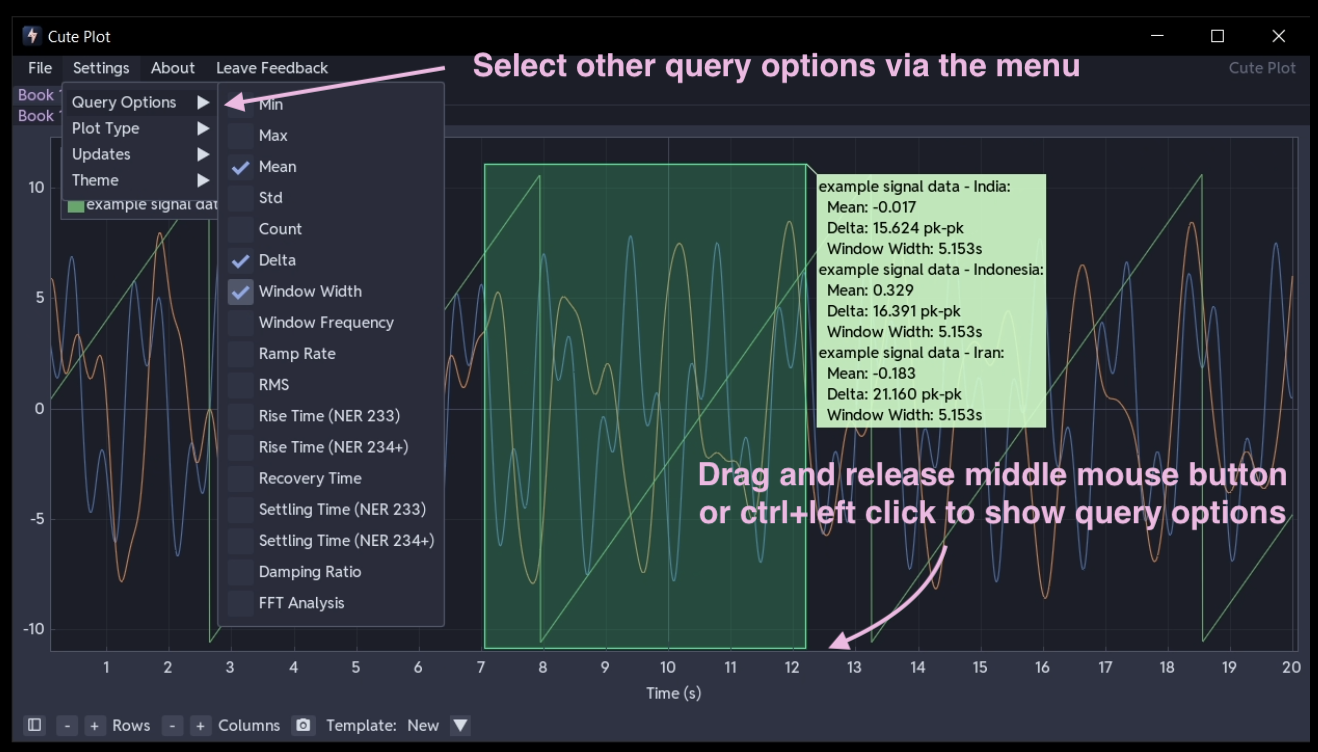Remove a column with the minus button

tap(173, 725)
